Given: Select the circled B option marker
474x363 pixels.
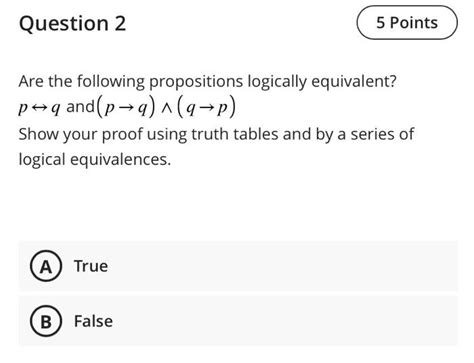Looking at the screenshot, I should coord(46,321).
